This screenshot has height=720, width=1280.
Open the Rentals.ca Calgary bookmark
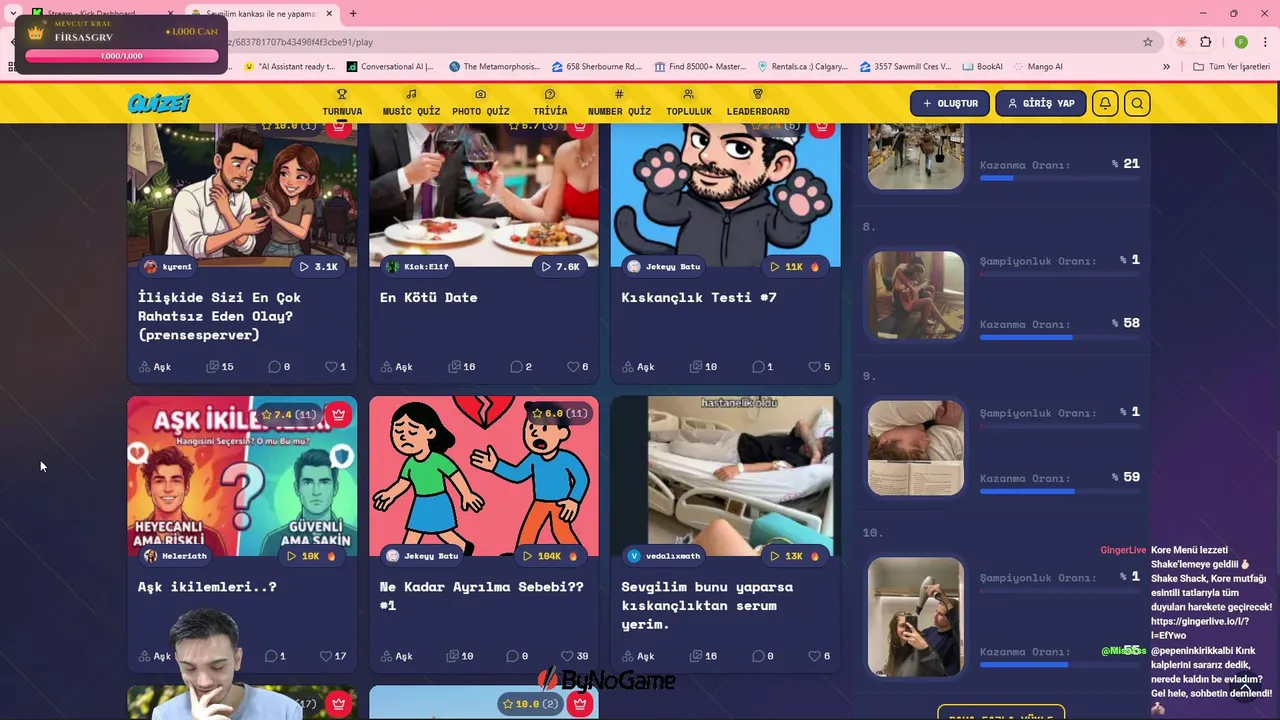804,66
